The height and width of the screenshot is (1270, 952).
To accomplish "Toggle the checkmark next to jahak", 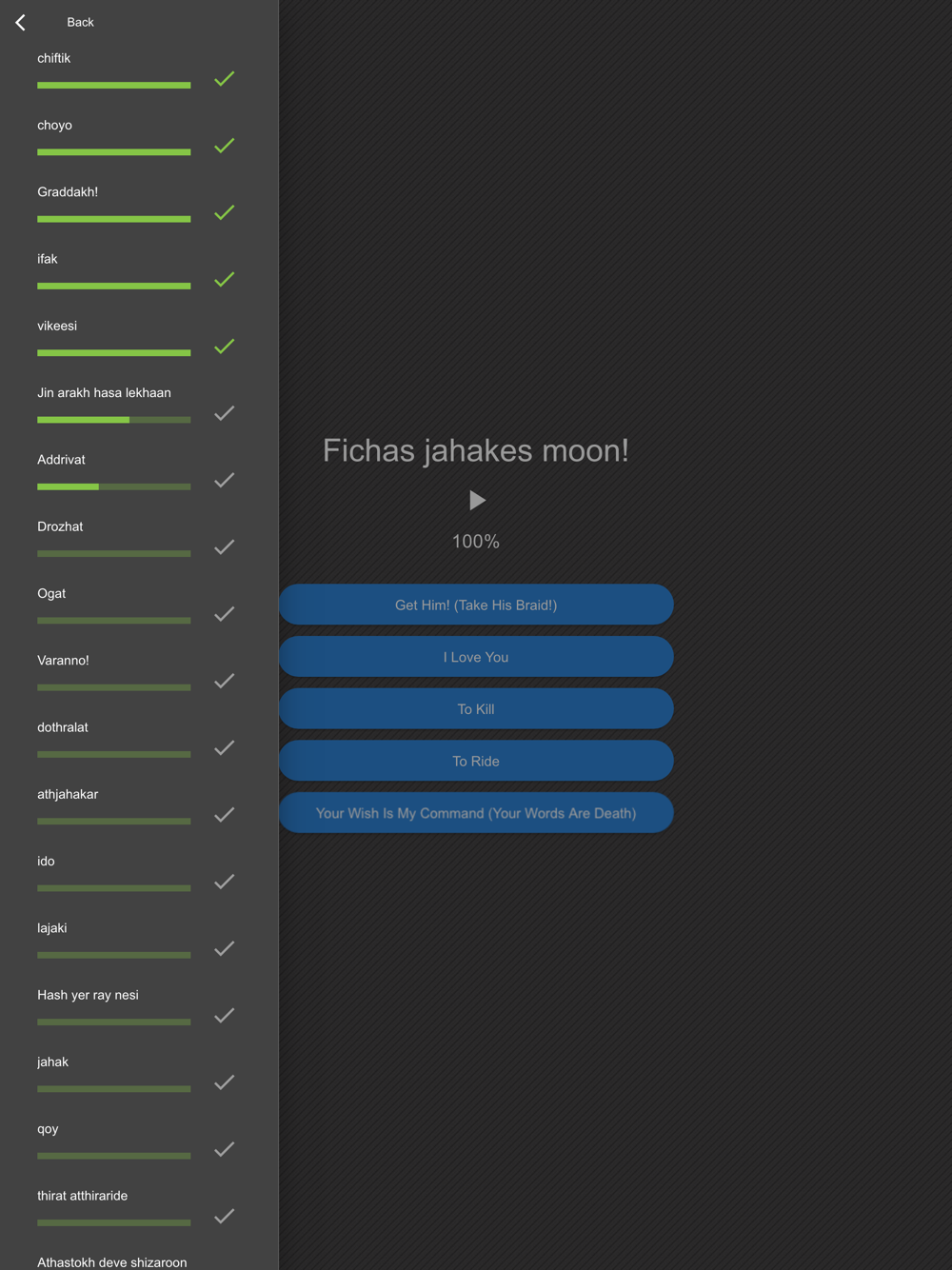I will click(225, 1082).
